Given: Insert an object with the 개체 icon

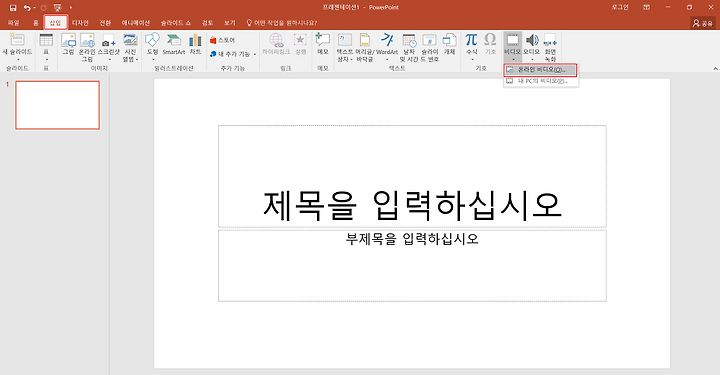Looking at the screenshot, I should [449, 44].
